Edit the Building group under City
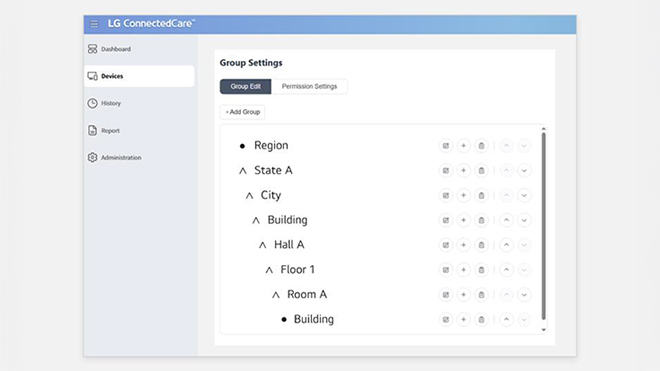This screenshot has width=660, height=371. (x=446, y=220)
